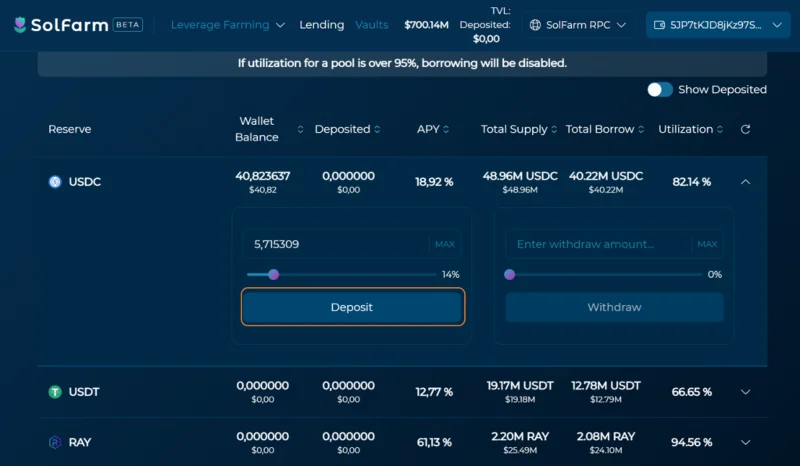
Task: Click USDT utilization 66.65 %
Action: tap(692, 391)
